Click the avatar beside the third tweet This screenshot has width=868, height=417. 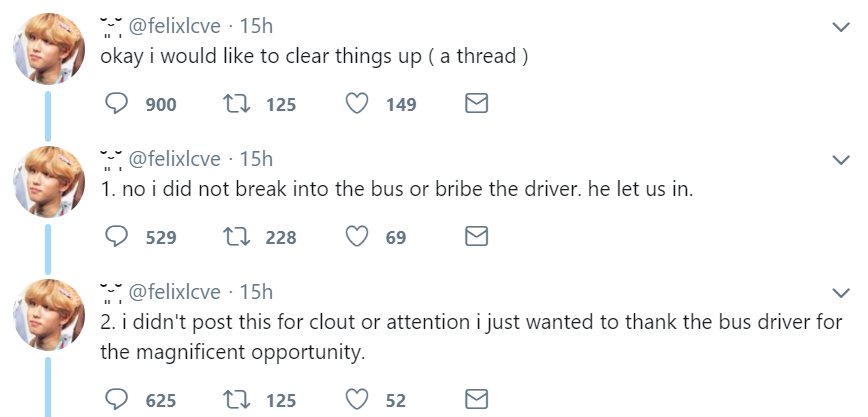click(48, 315)
